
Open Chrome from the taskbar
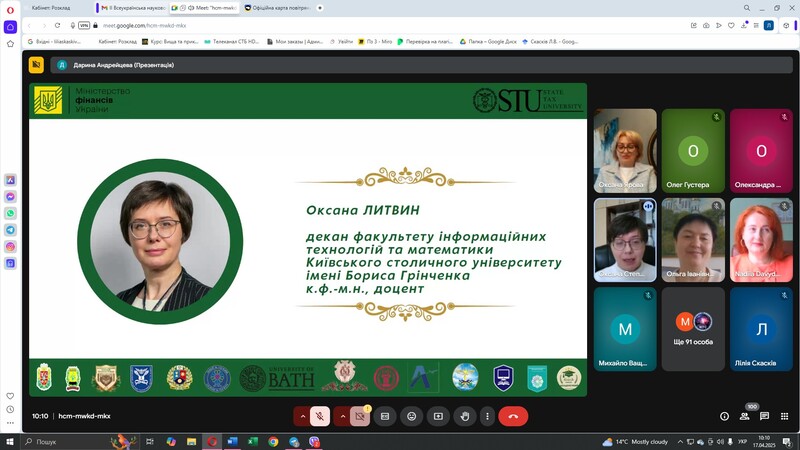[273, 441]
